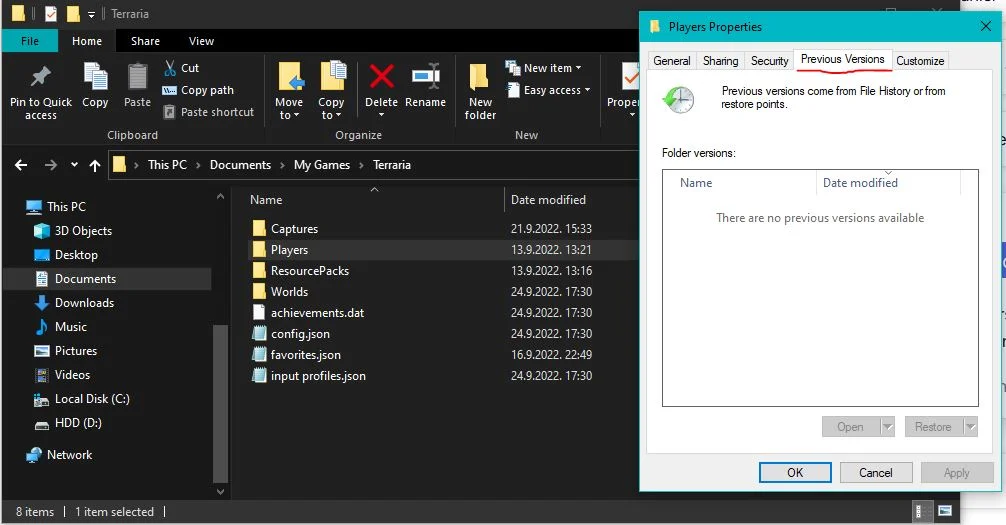
Task: Click the Cut scissors button
Action: click(181, 68)
